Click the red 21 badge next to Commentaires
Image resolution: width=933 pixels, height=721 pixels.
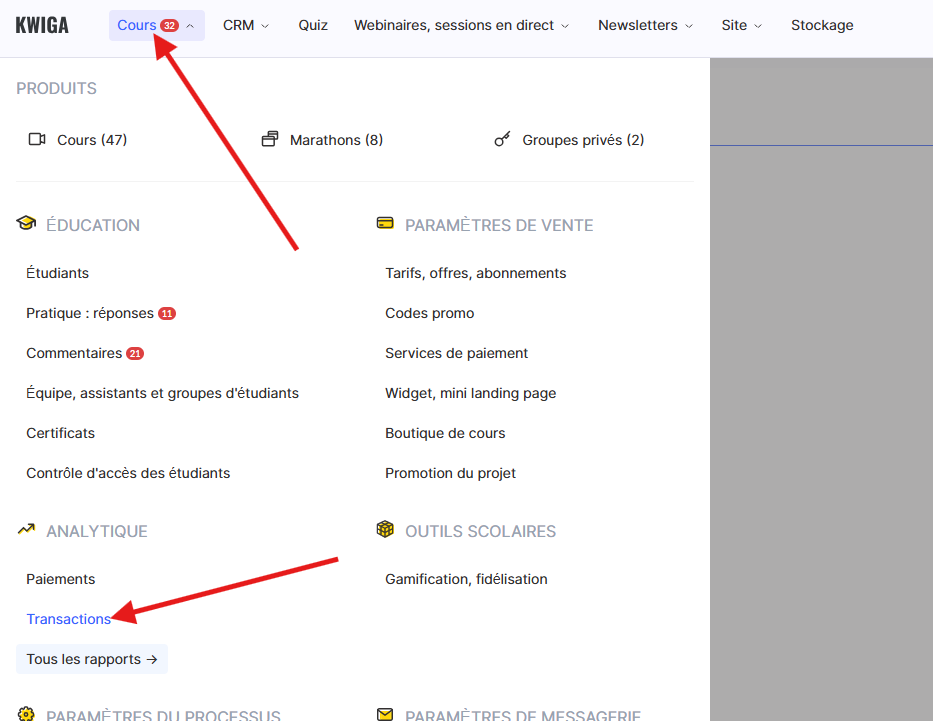point(135,353)
